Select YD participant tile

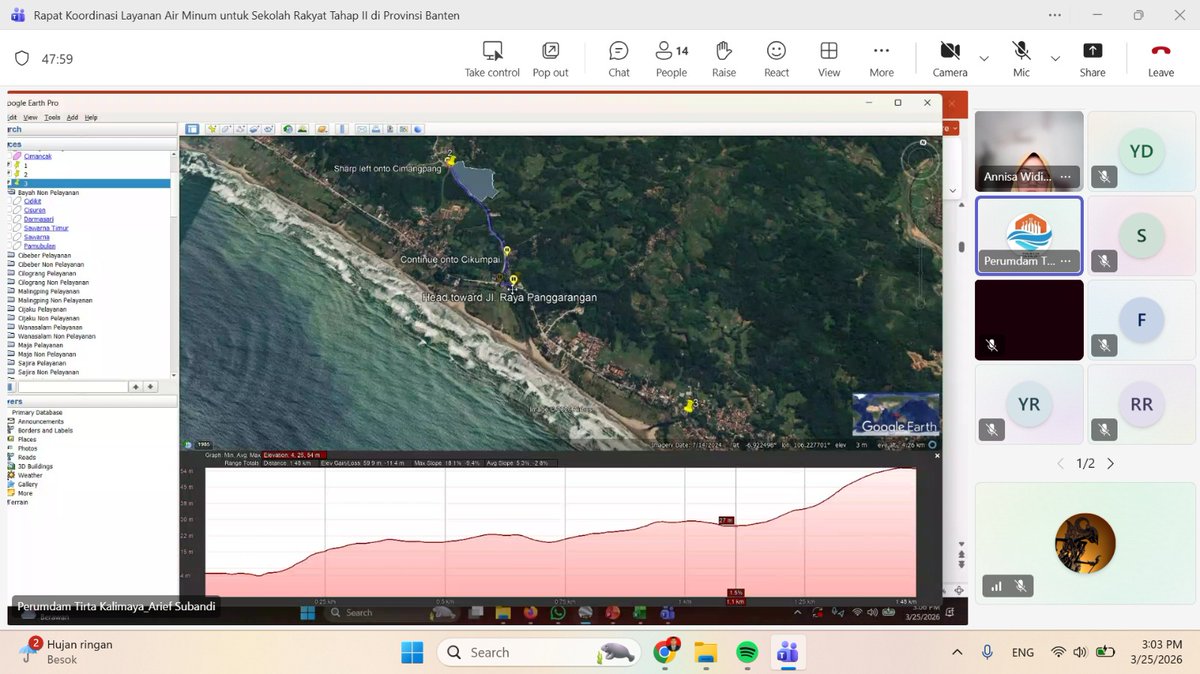pos(1141,151)
